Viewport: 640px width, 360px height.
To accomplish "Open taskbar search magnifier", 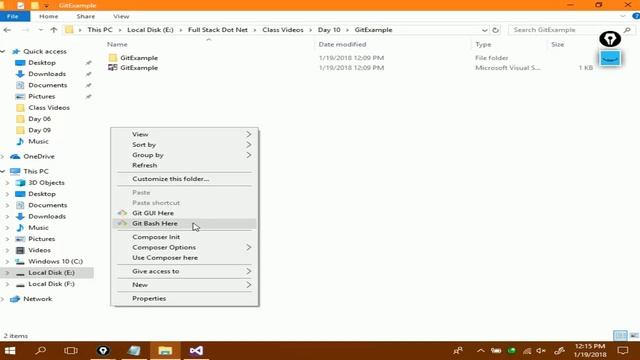I will [x=40, y=351].
